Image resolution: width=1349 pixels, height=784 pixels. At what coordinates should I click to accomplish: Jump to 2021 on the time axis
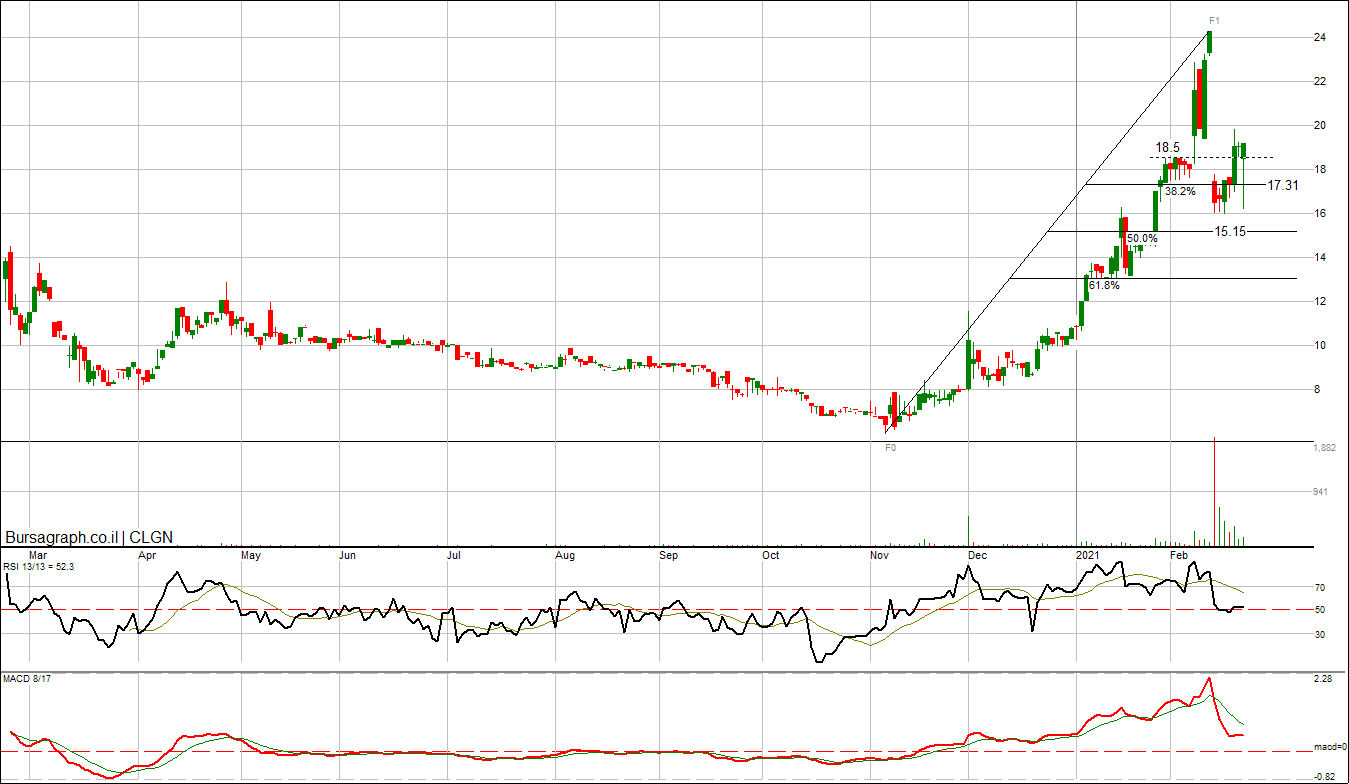1087,554
